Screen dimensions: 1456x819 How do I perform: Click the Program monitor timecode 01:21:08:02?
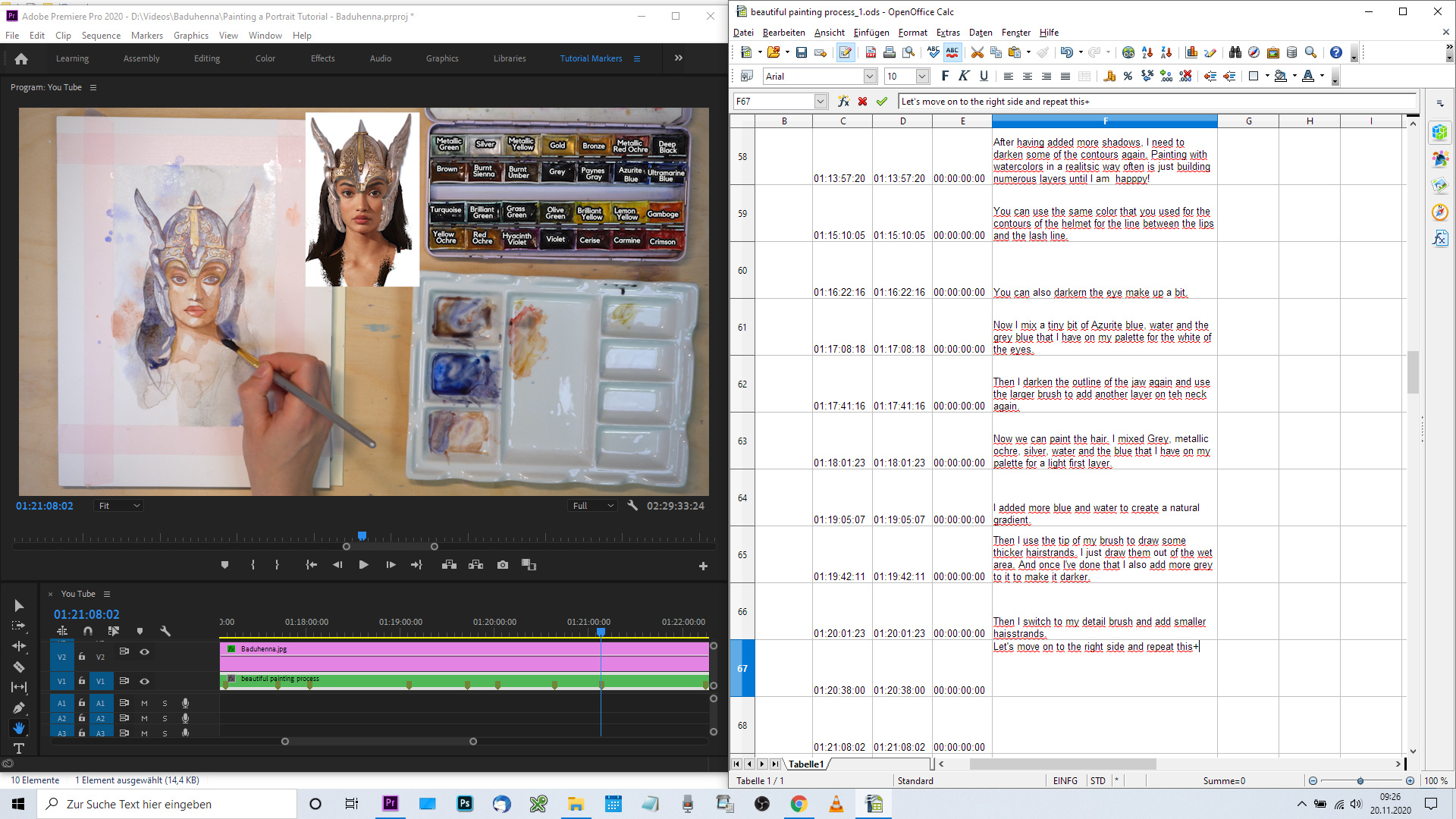pyautogui.click(x=45, y=506)
